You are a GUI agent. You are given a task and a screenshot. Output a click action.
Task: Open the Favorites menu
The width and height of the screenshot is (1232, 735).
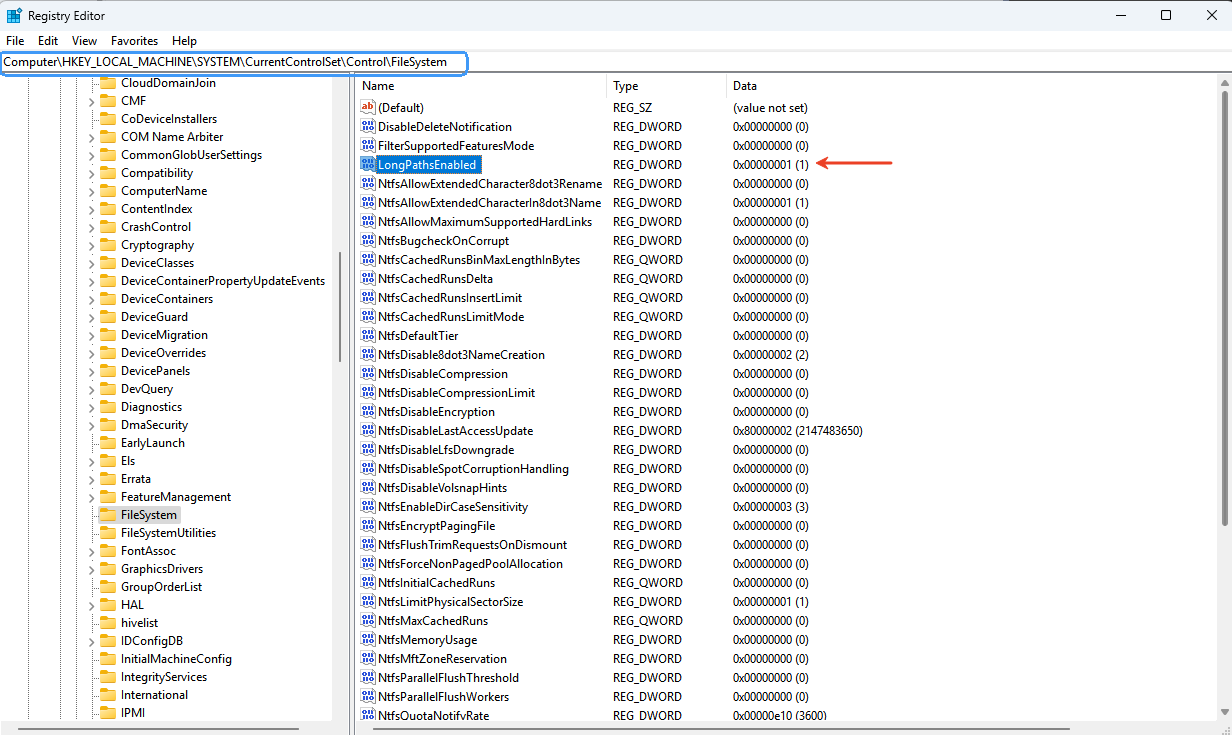point(135,41)
